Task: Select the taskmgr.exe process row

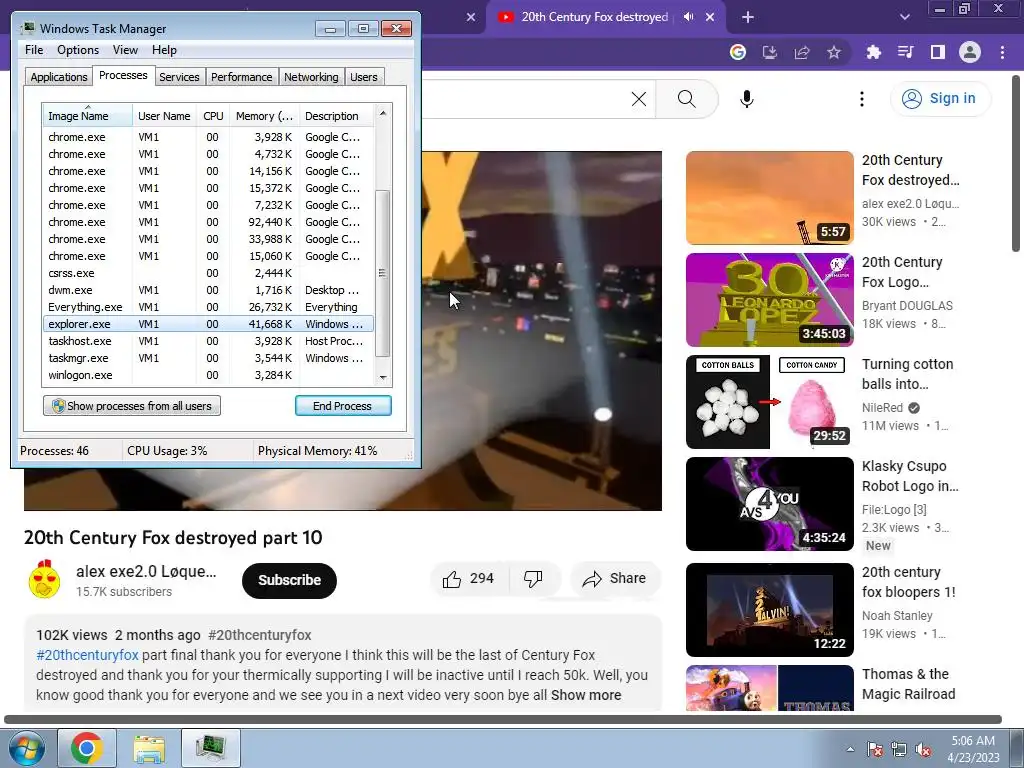Action: 208,358
